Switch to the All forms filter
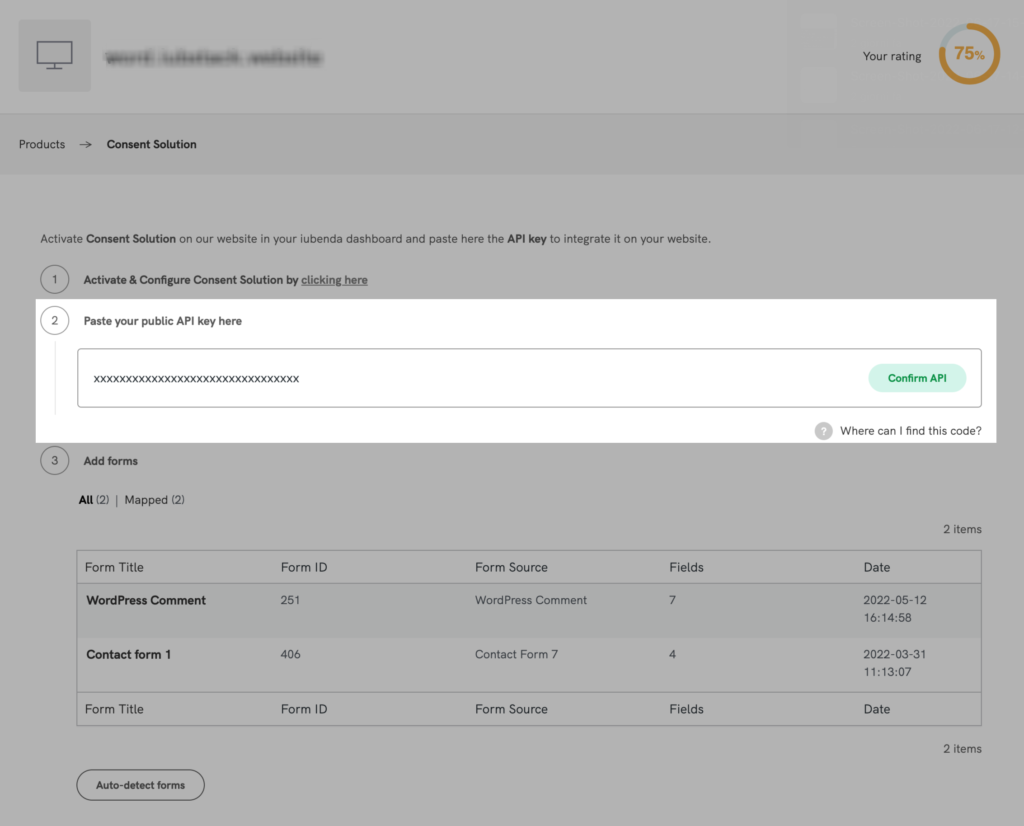 (x=87, y=499)
